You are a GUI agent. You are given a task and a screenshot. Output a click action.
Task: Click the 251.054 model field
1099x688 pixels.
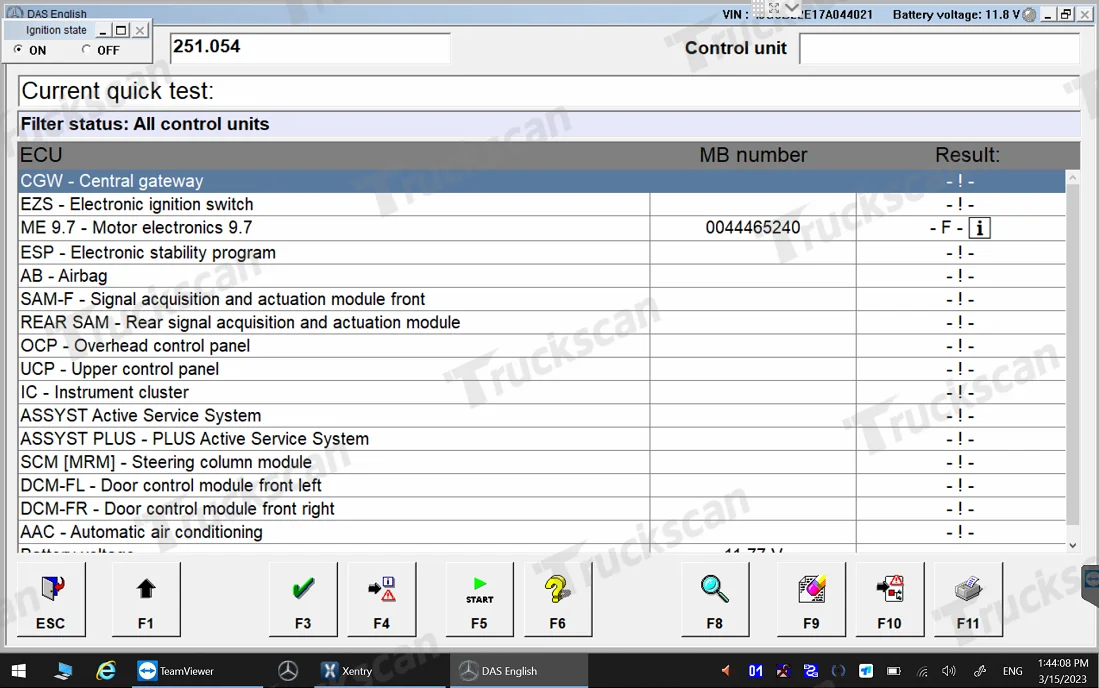pos(310,48)
